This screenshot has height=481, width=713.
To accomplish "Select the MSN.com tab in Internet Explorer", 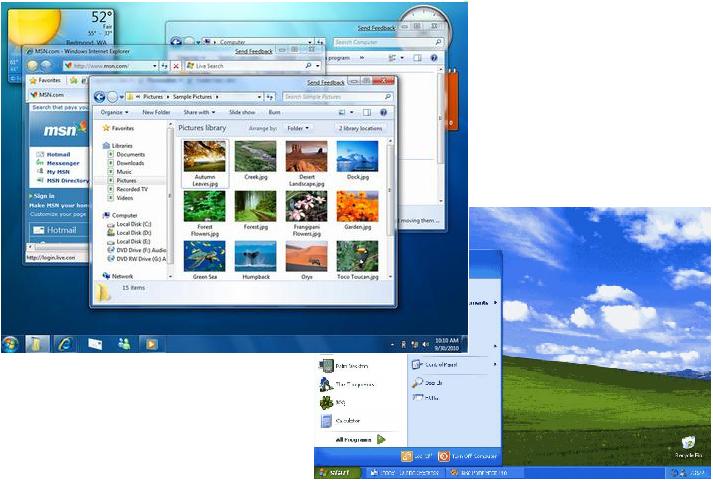I will [57, 95].
